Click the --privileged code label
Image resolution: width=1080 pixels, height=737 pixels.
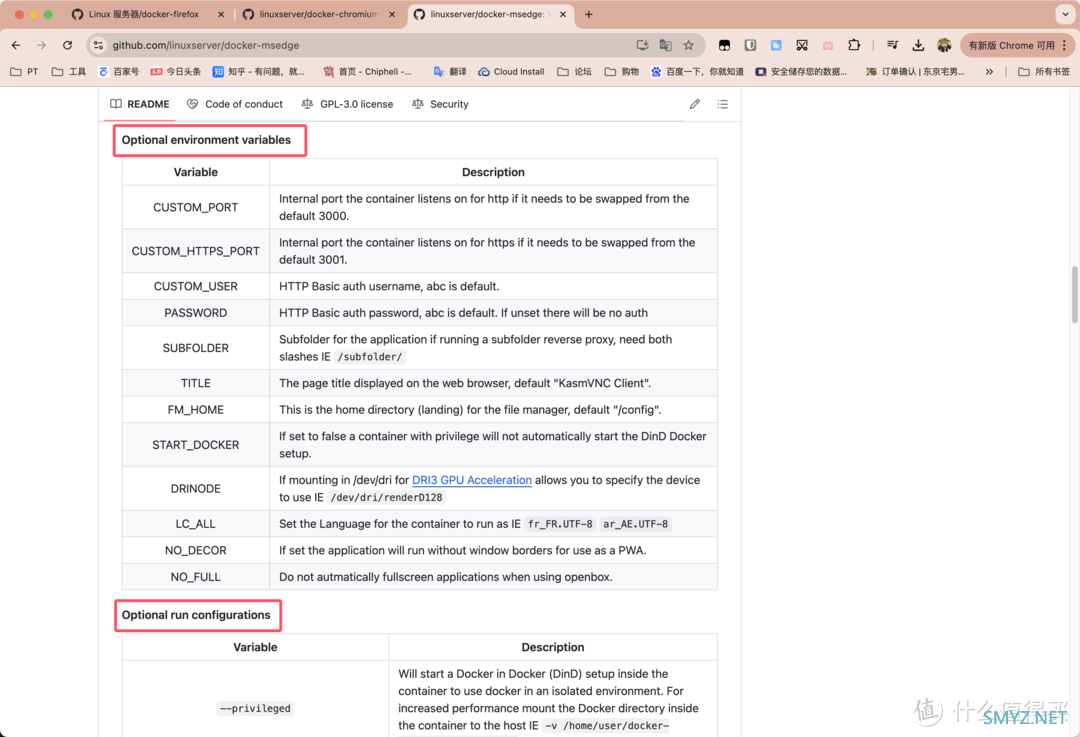pyautogui.click(x=256, y=708)
